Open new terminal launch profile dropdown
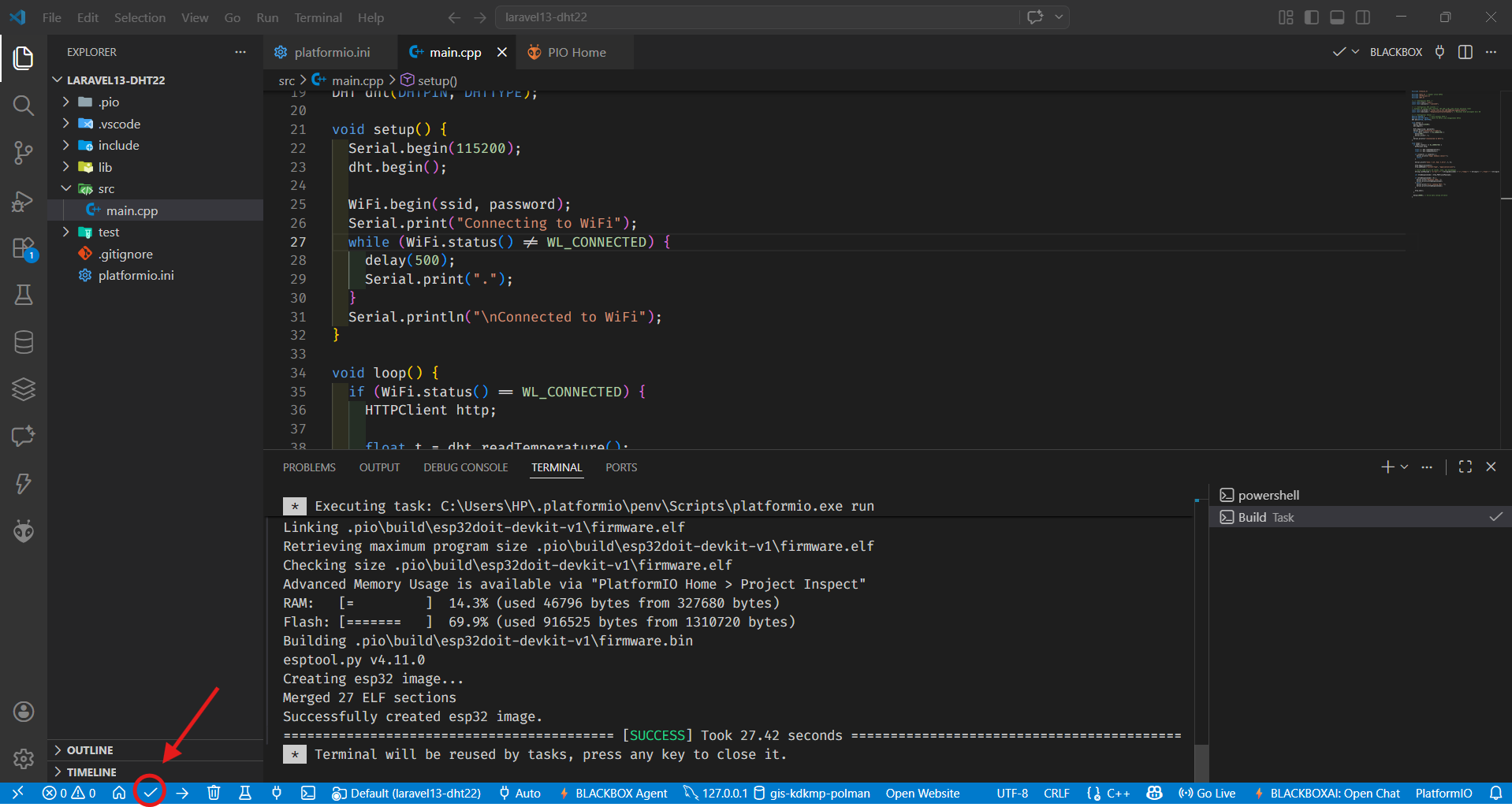 point(1404,467)
